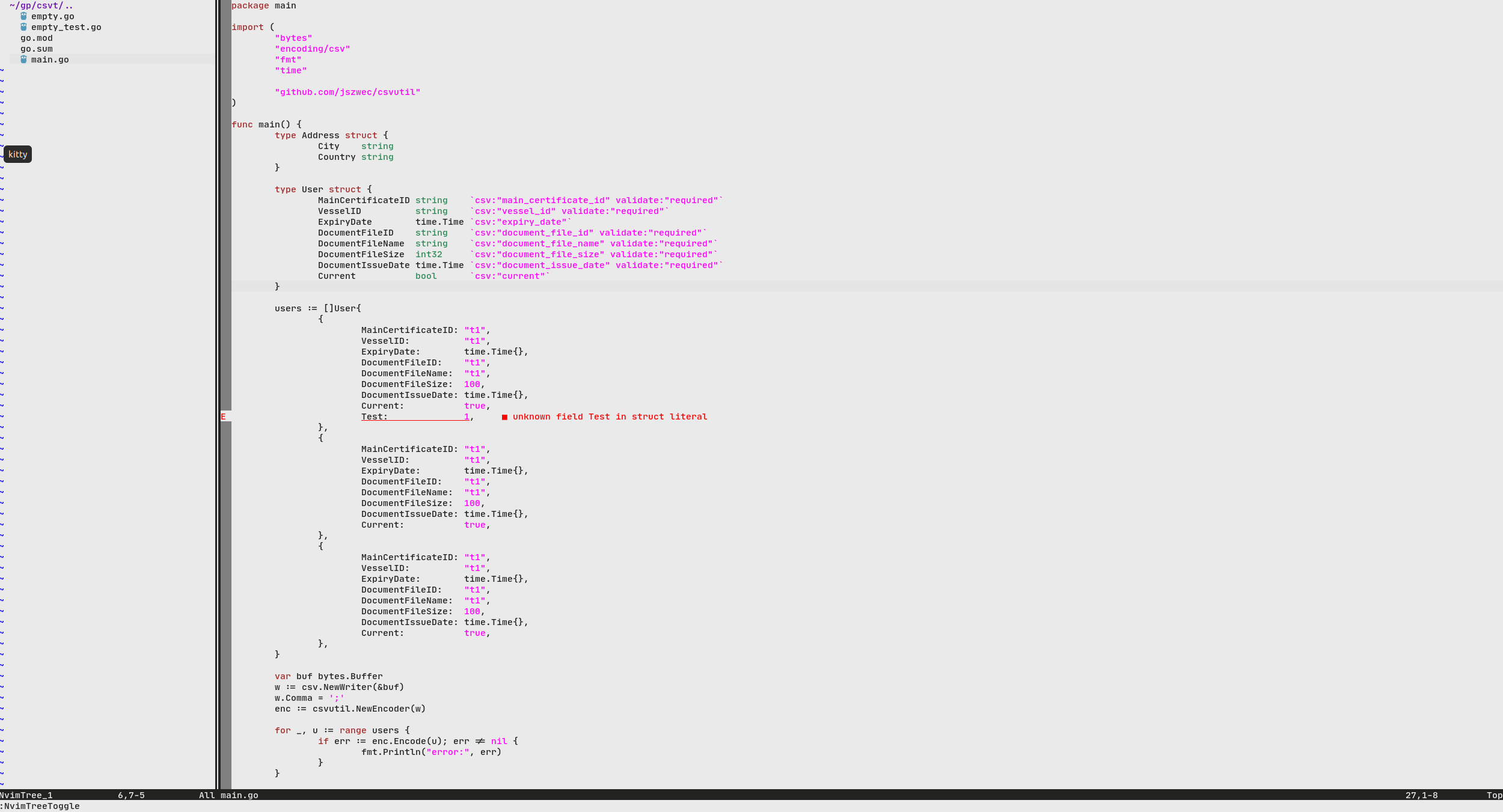Click the 27,1-8 cursor position indicator

1421,795
